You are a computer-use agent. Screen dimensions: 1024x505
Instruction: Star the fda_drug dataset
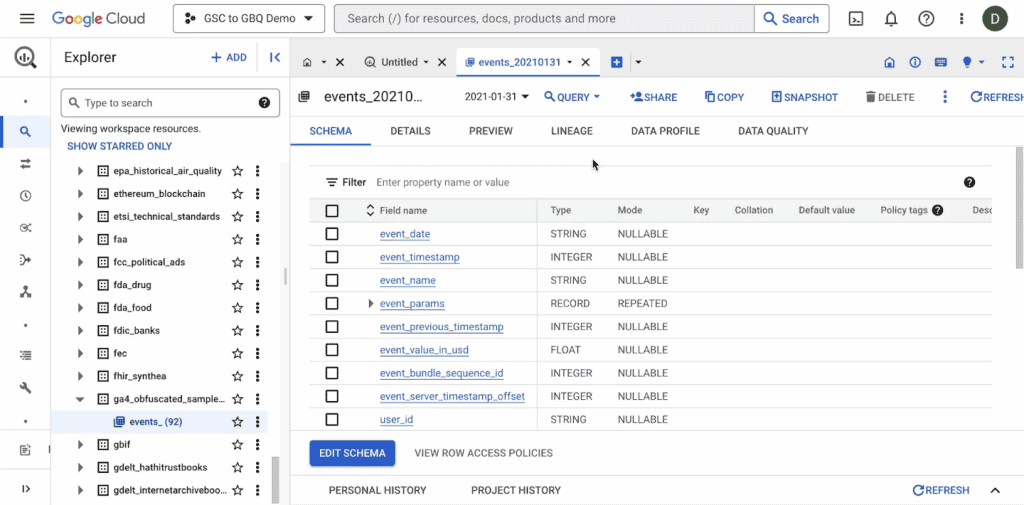click(238, 285)
